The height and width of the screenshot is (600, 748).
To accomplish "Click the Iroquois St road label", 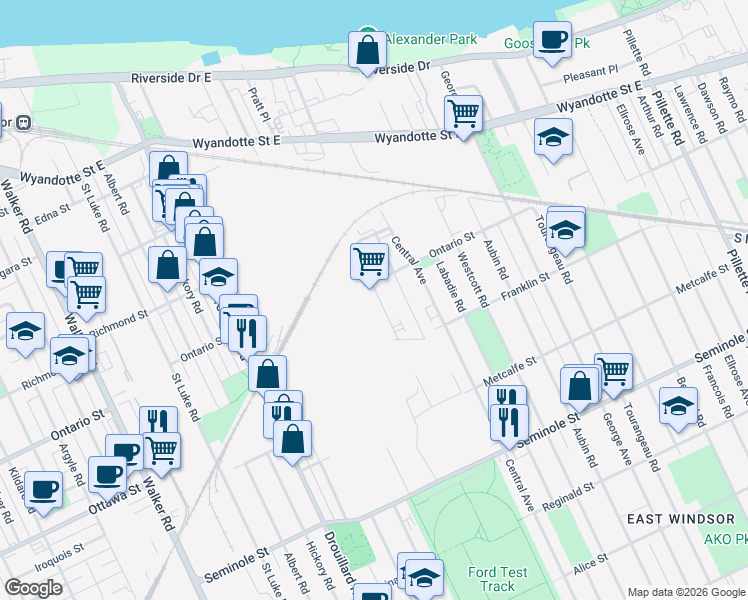I will pyautogui.click(x=60, y=557).
